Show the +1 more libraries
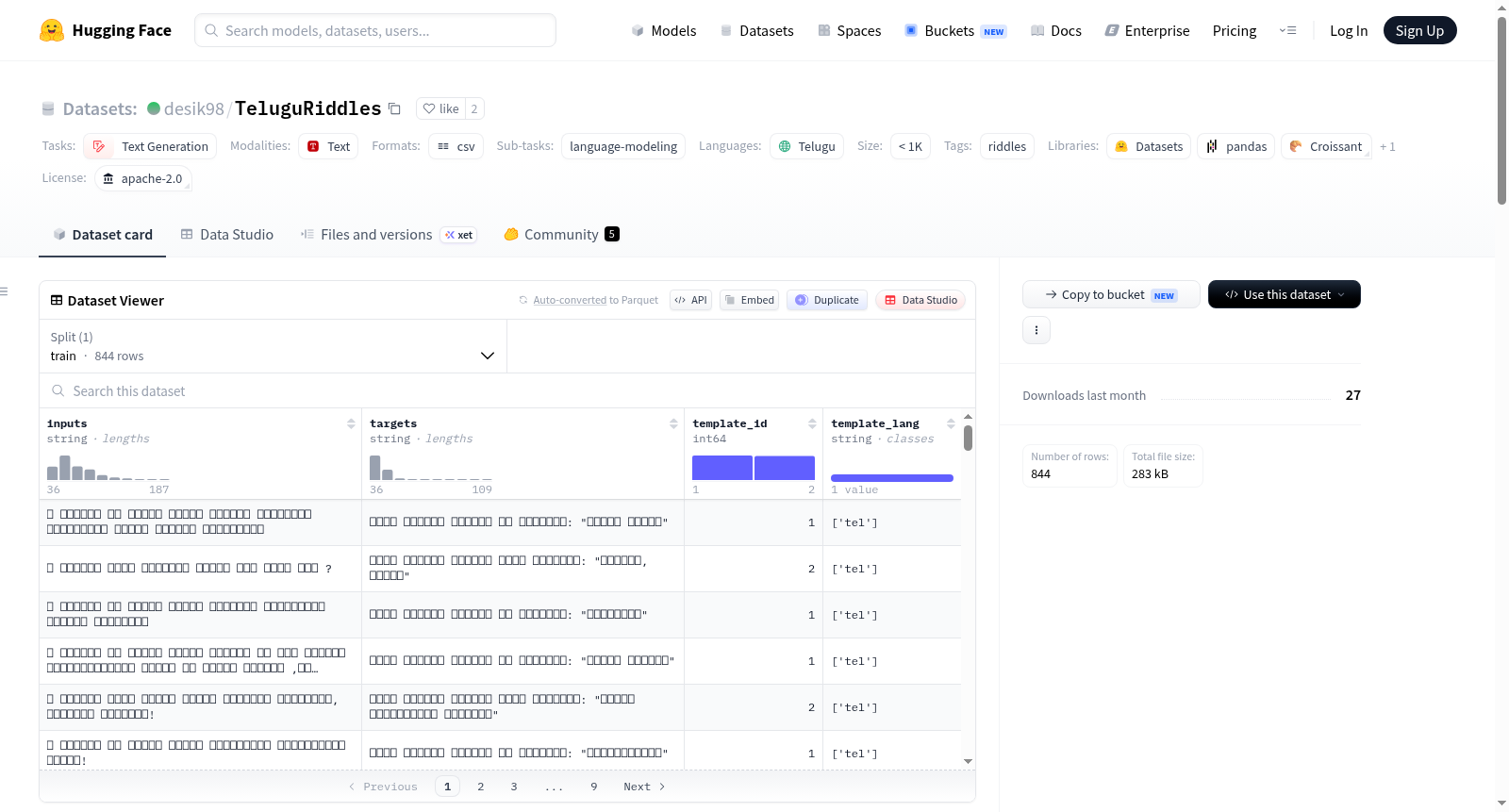 pyautogui.click(x=1387, y=146)
